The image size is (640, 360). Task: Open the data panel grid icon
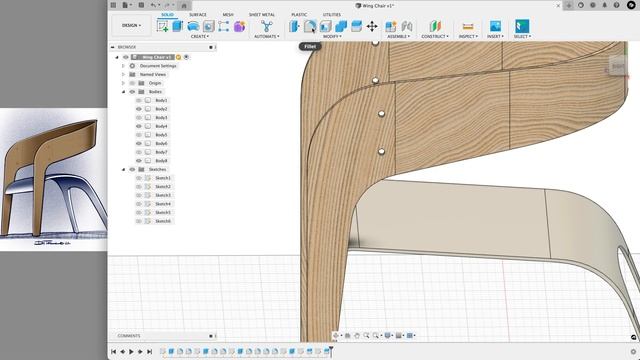(x=113, y=5)
